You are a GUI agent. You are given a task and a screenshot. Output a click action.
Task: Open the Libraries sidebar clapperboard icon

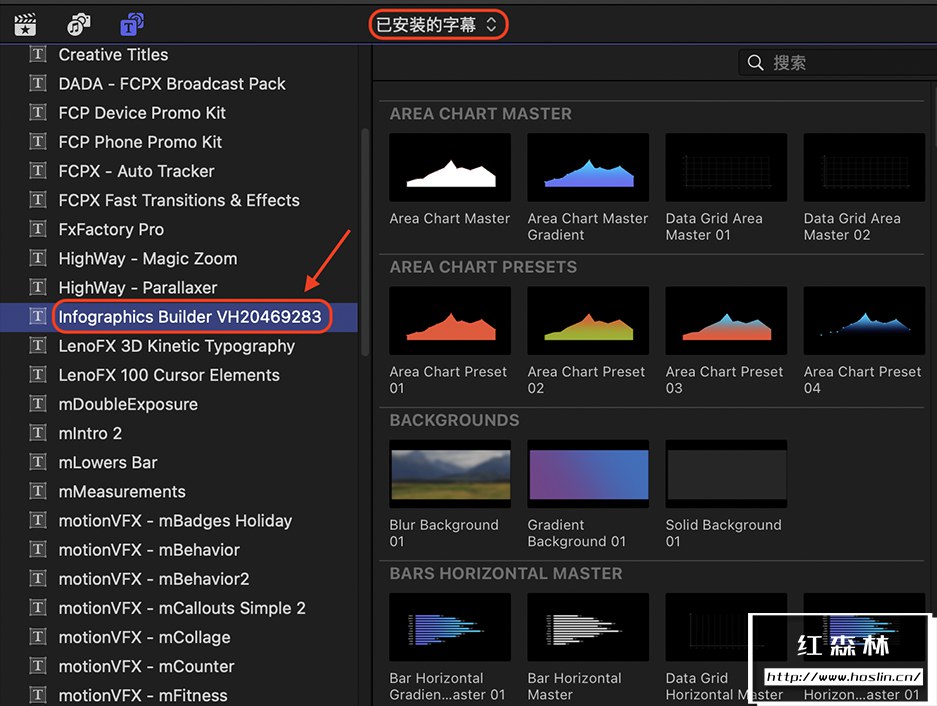[24, 24]
